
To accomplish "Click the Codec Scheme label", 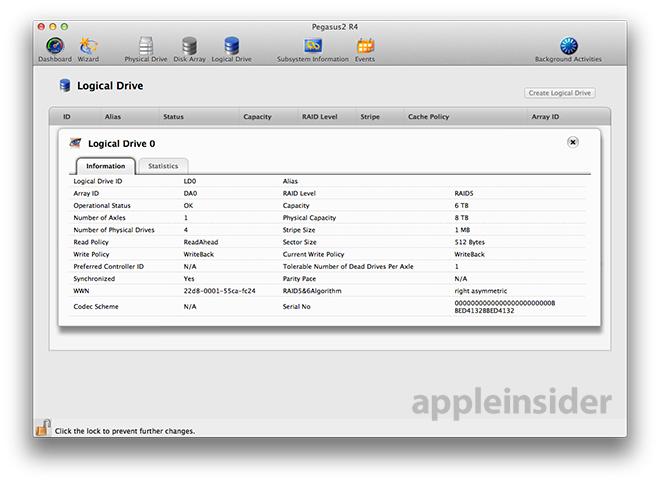I will coord(96,307).
